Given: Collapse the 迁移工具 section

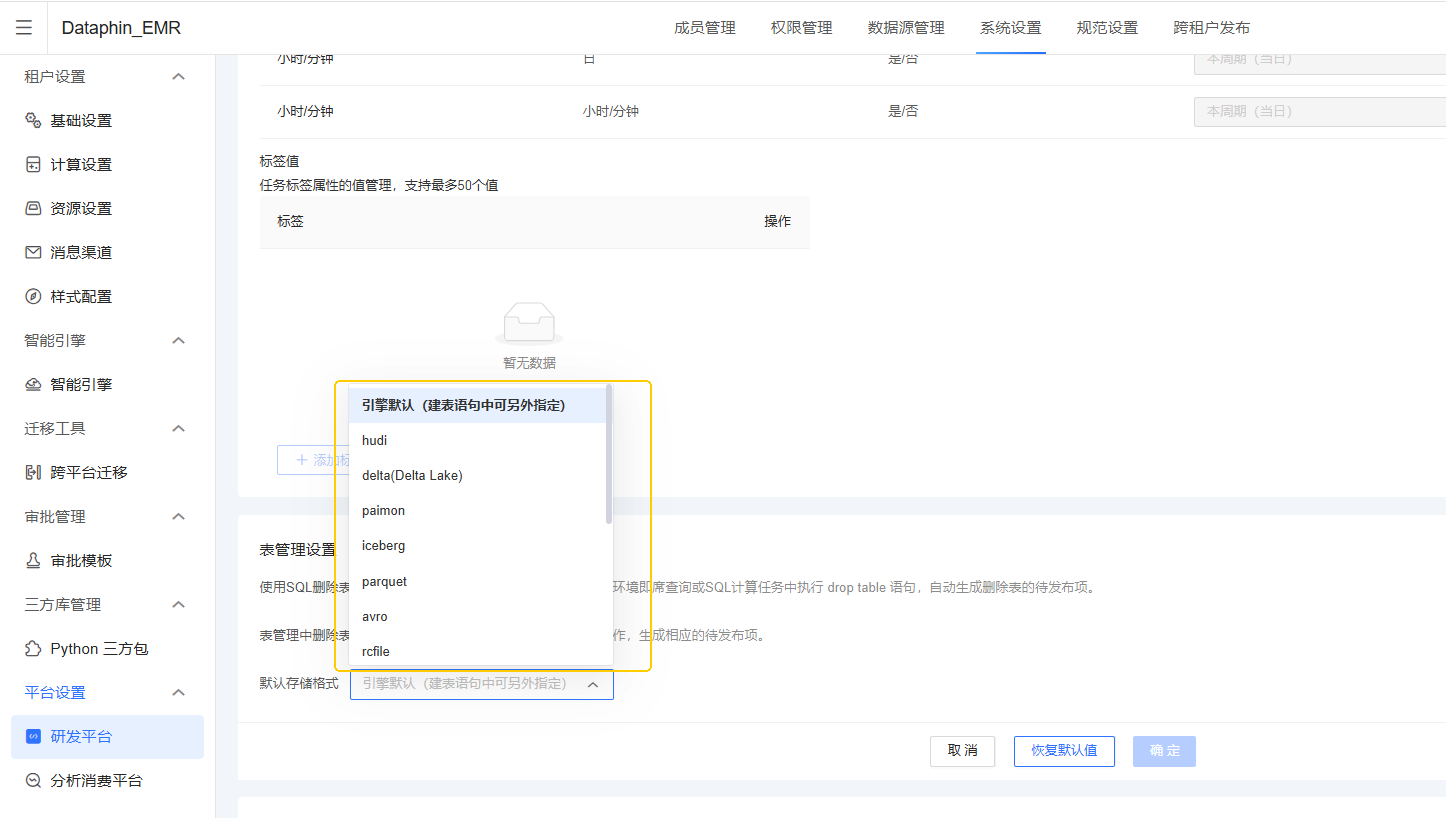Looking at the screenshot, I should tap(179, 429).
